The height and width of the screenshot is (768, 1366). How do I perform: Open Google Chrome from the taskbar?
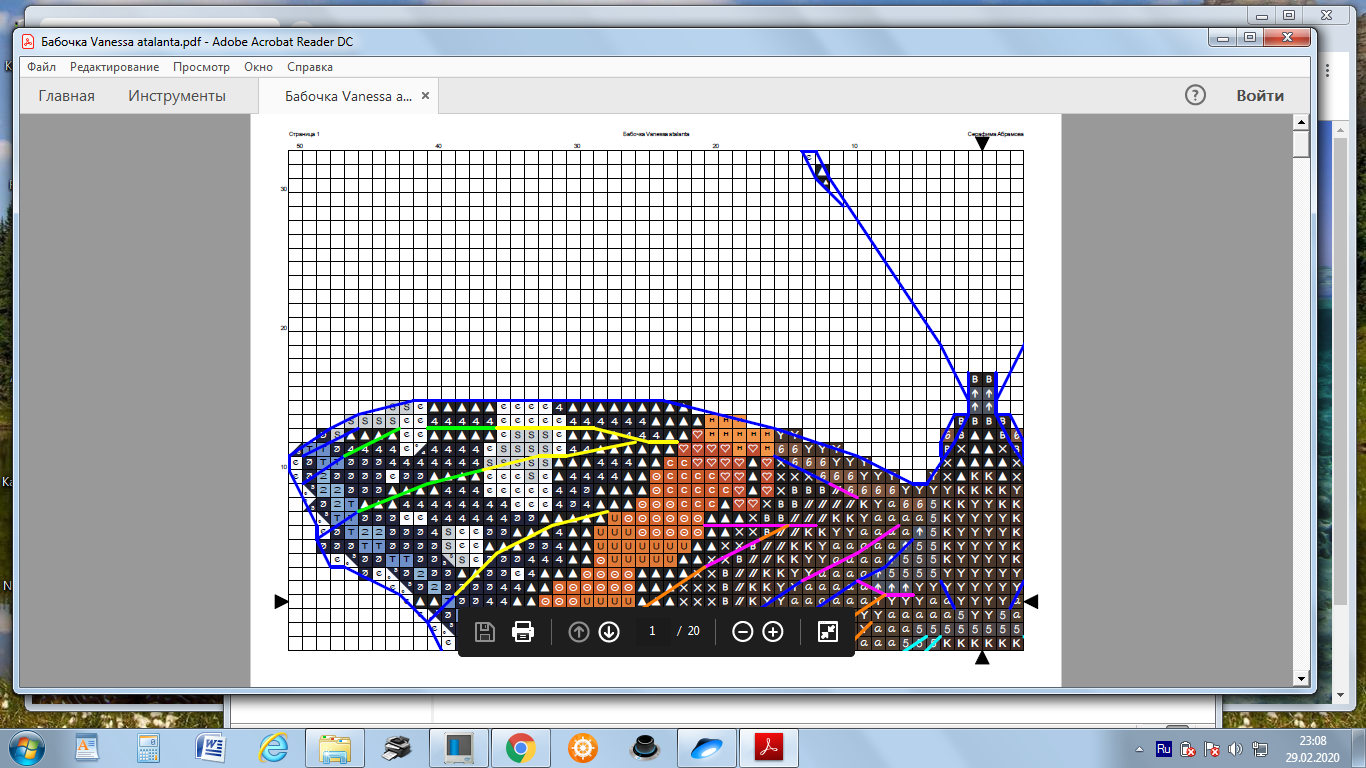coord(520,747)
